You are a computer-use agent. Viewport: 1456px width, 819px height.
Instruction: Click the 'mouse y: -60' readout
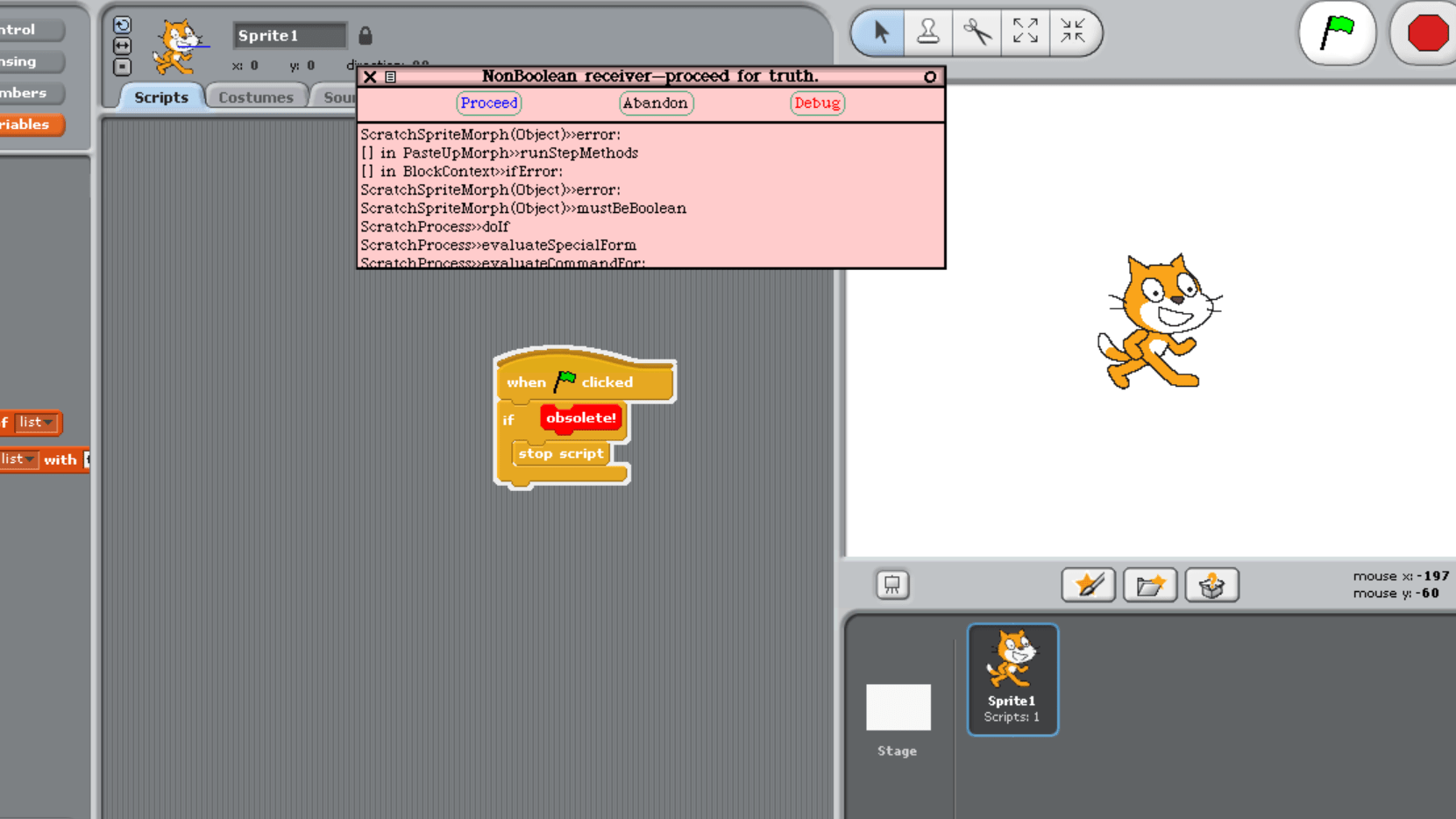click(1396, 593)
